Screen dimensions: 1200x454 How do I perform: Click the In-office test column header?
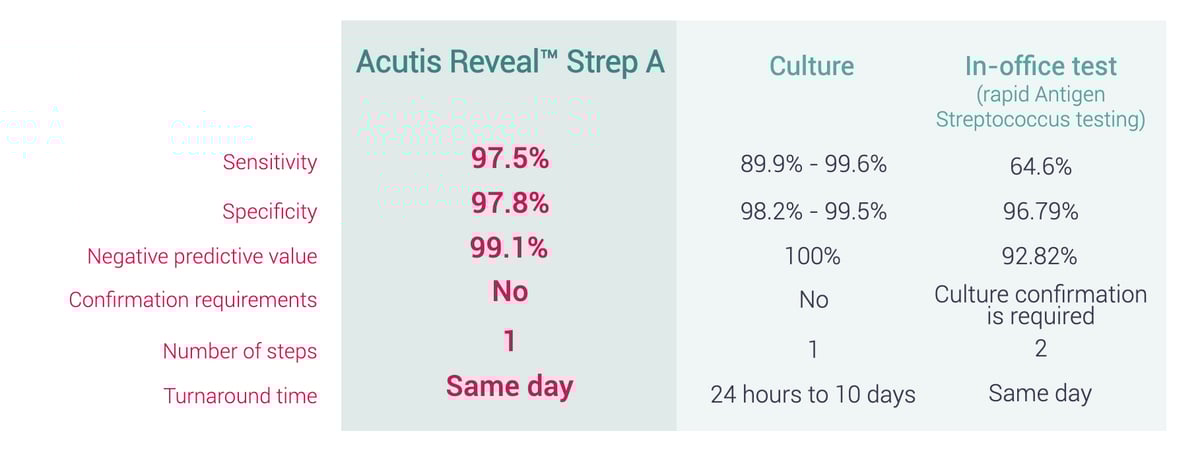point(1040,67)
